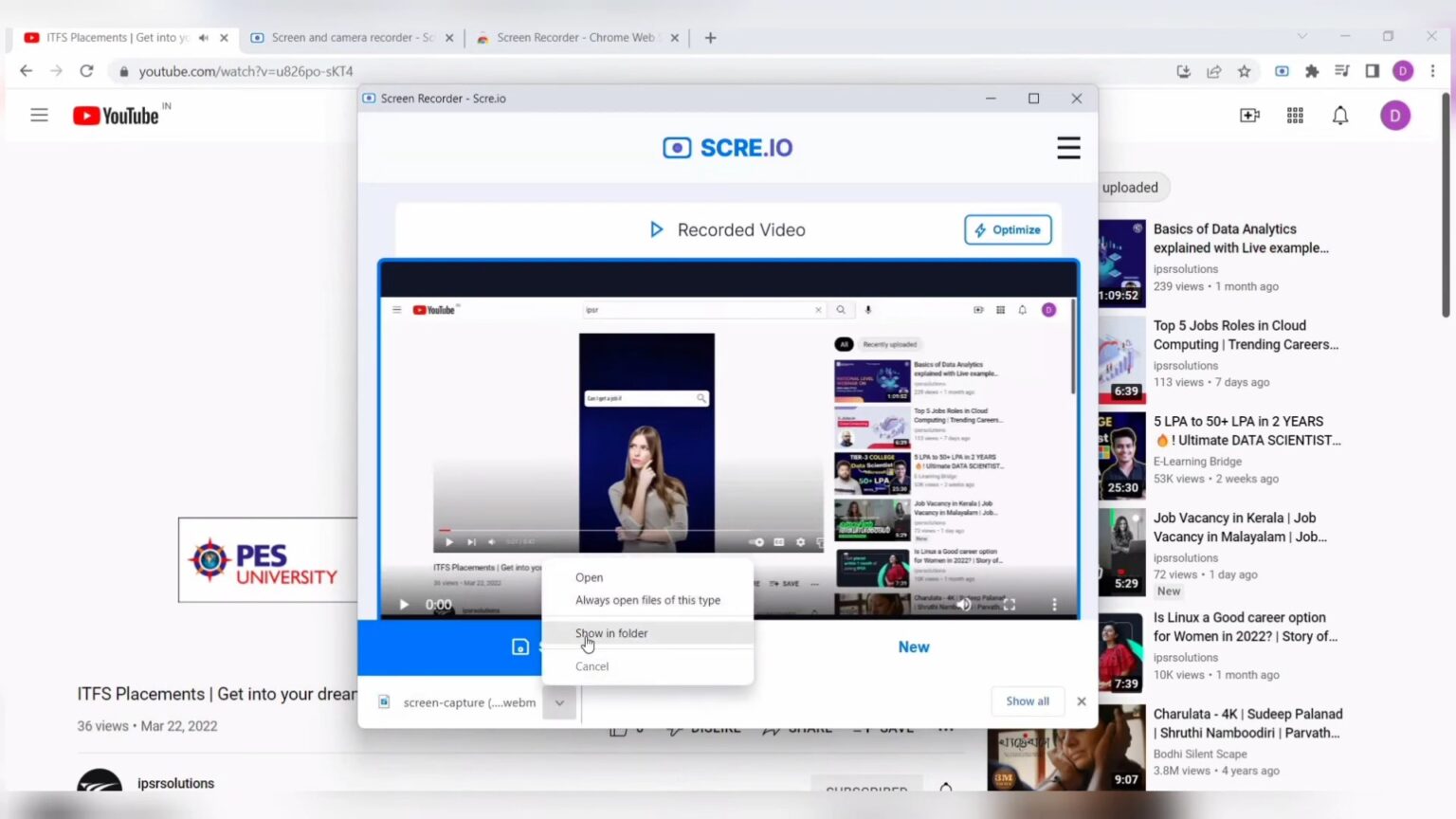Open Chrome extensions puzzle icon
The image size is (1456, 819).
[x=1312, y=71]
